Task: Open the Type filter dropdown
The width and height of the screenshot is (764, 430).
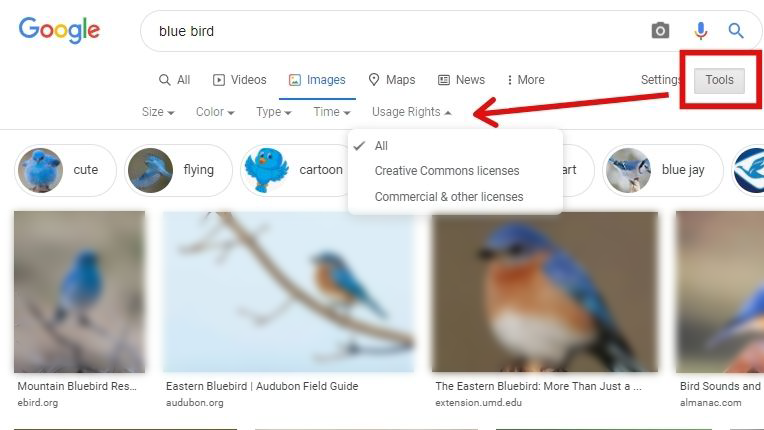Action: 273,112
